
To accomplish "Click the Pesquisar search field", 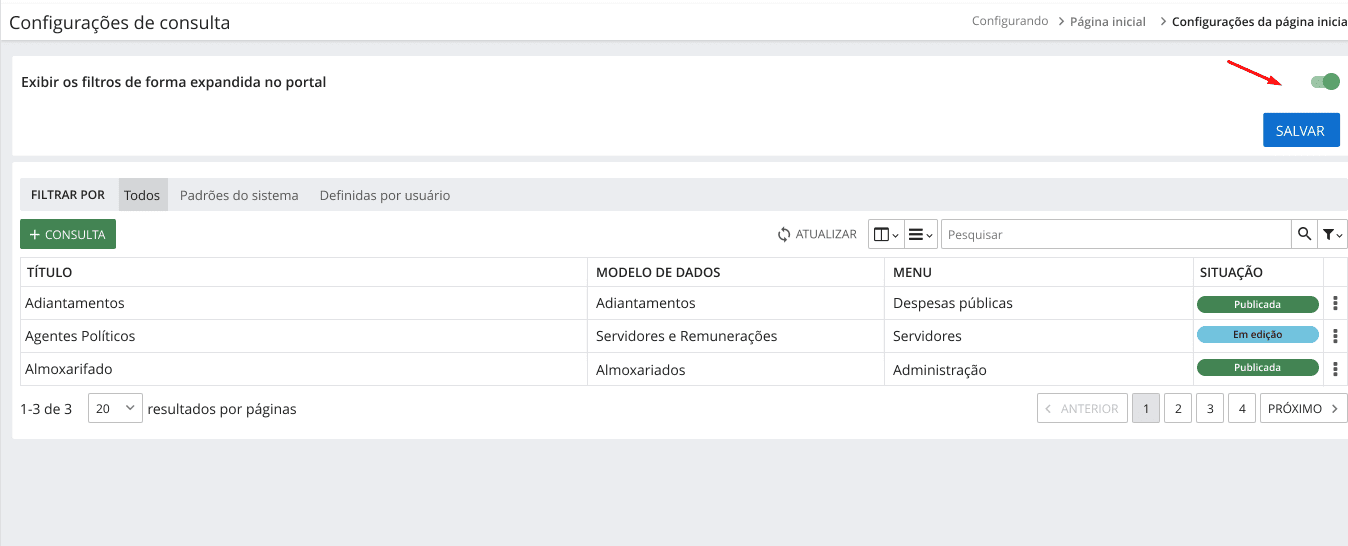I will 1115,234.
